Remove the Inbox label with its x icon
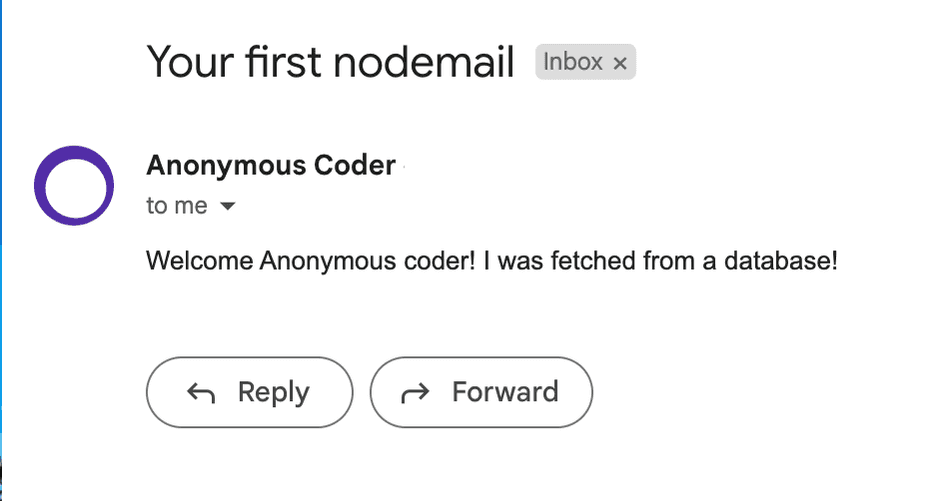 pos(620,63)
